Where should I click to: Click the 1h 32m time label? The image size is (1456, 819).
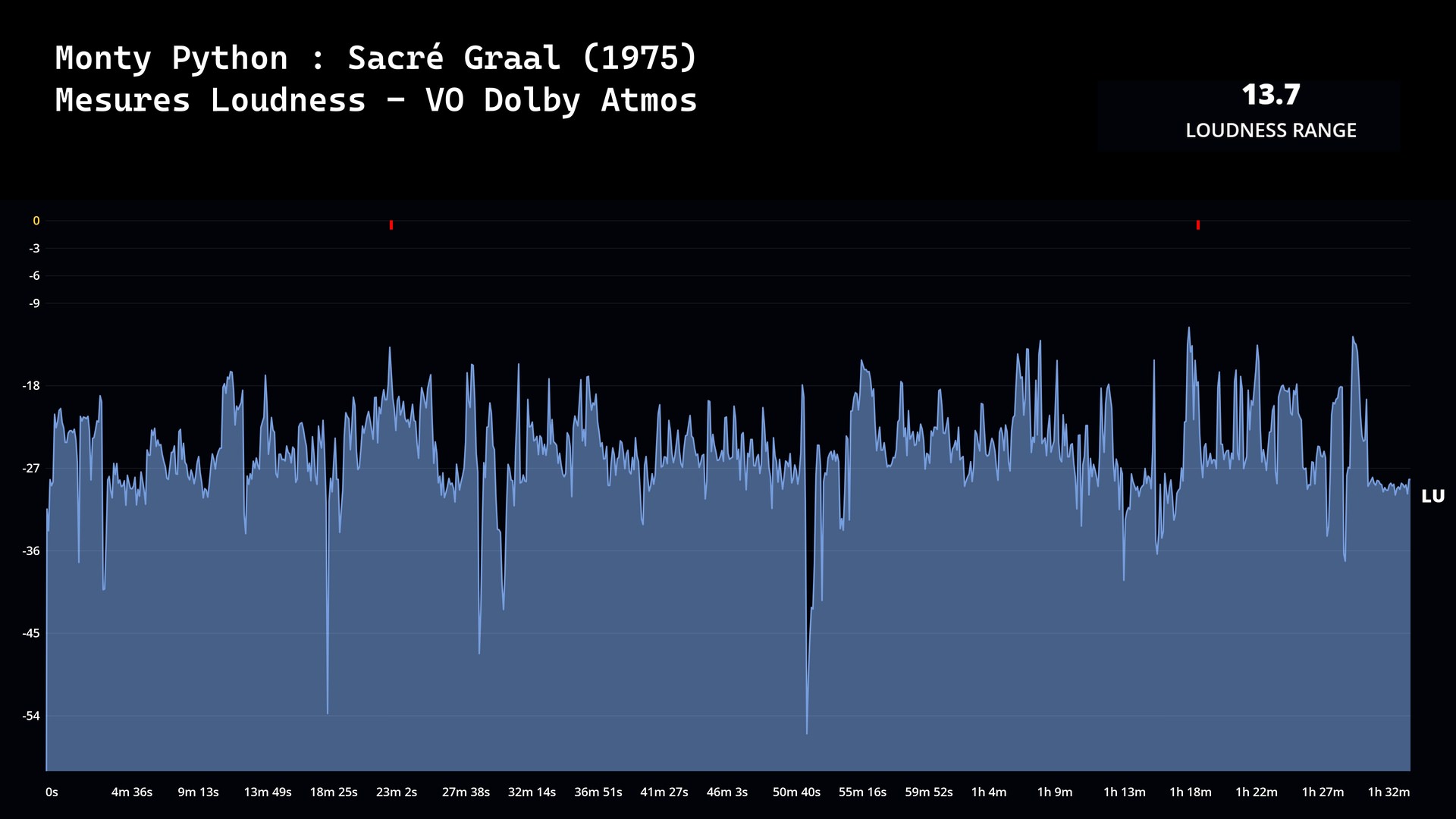1389,792
